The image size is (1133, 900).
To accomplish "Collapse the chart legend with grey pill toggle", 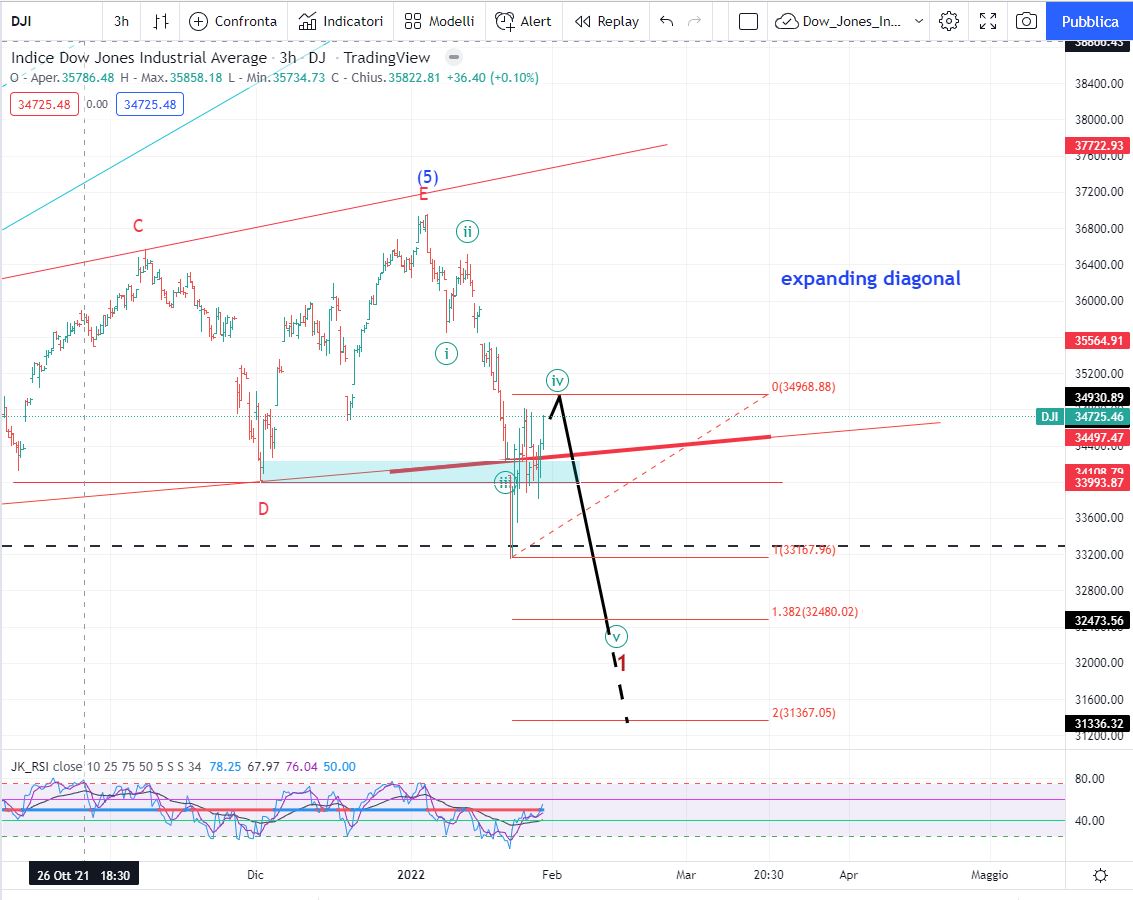I will point(454,57).
